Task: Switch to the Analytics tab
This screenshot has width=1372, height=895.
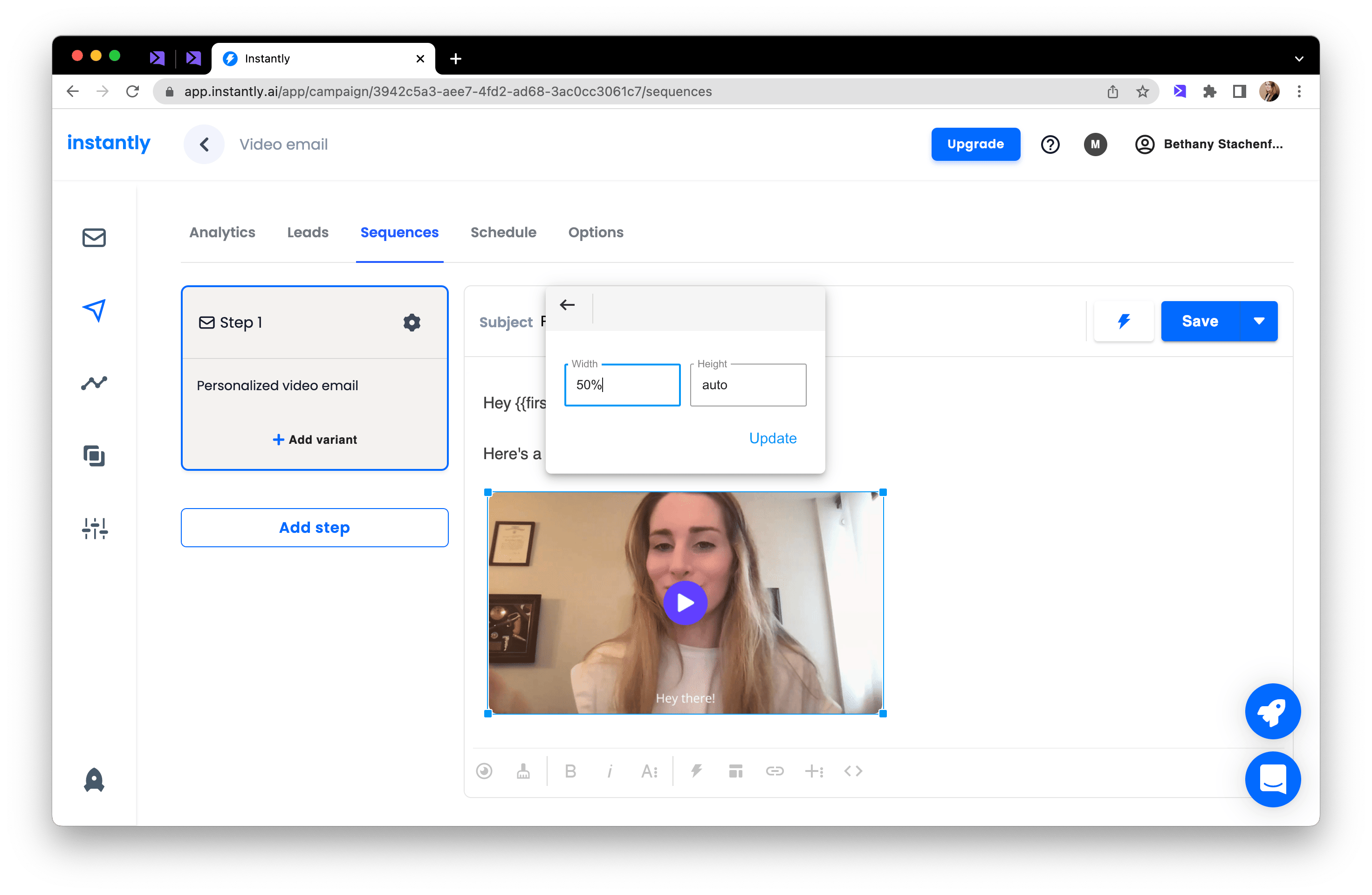Action: click(x=222, y=233)
